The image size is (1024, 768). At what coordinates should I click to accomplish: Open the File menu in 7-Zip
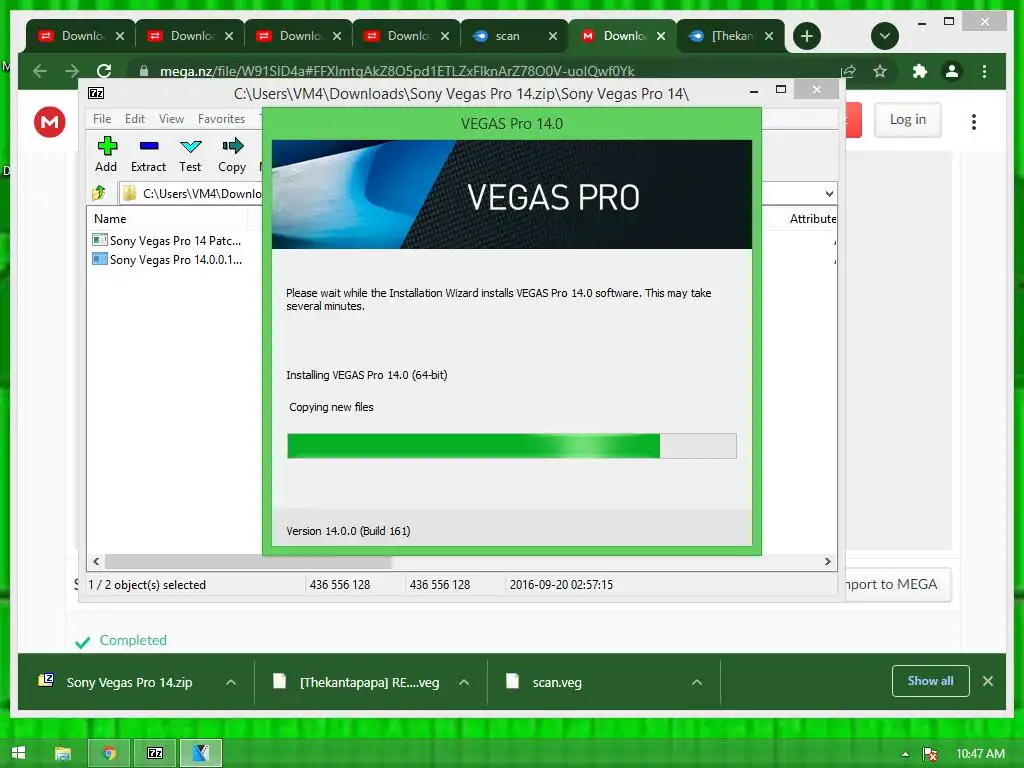click(102, 119)
